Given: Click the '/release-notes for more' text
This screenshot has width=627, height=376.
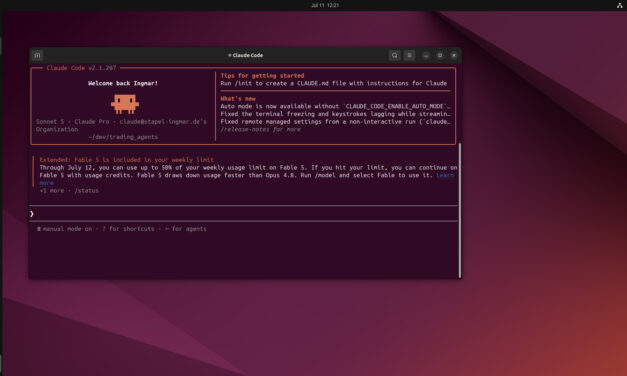Looking at the screenshot, I should point(260,129).
